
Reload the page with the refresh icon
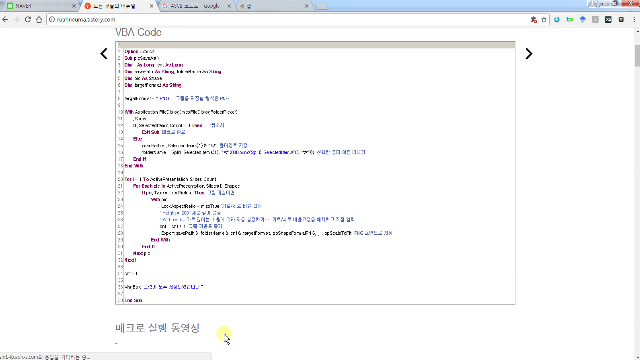point(28,20)
